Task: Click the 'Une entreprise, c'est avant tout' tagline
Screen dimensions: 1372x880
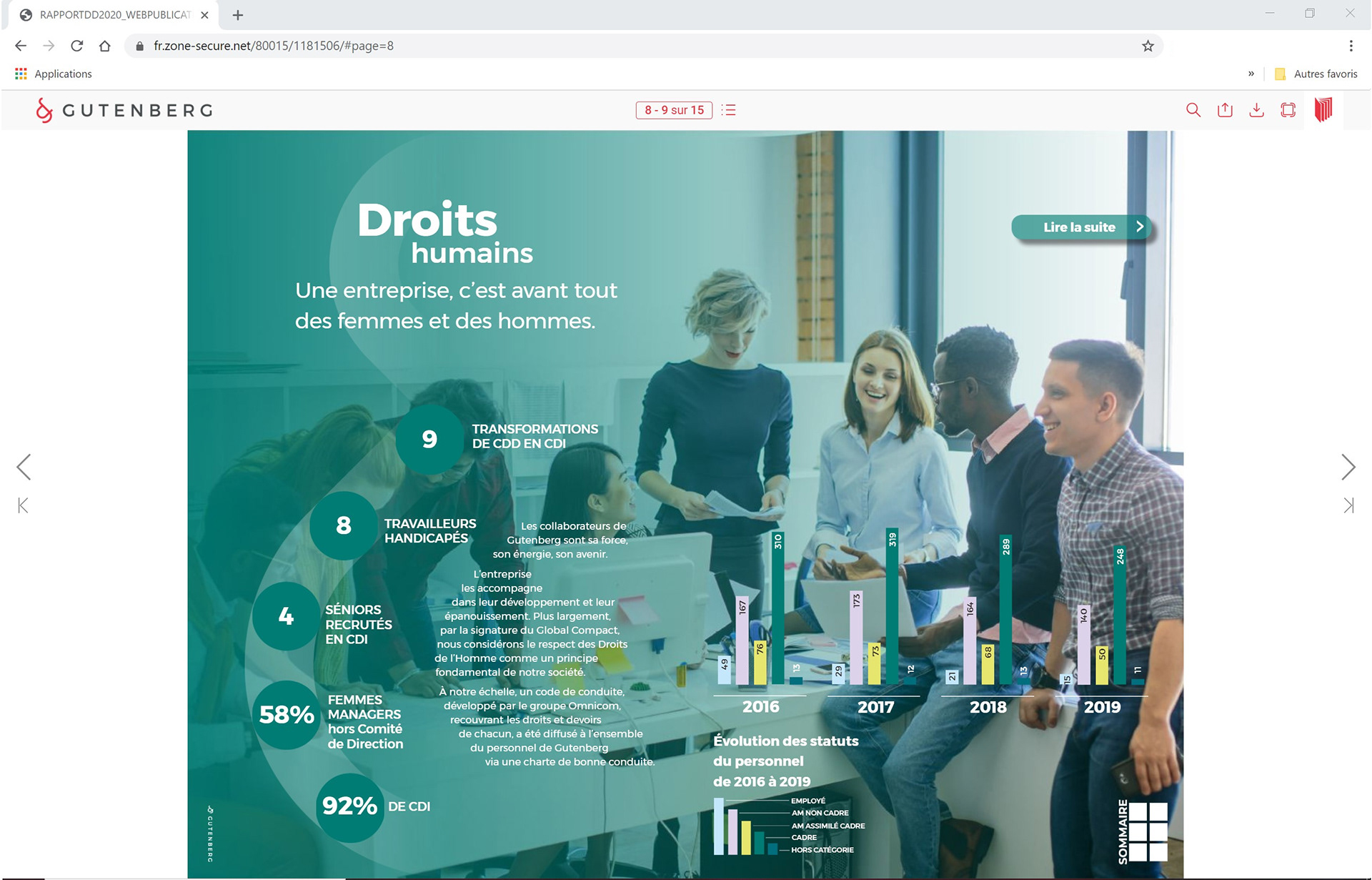Action: point(456,290)
